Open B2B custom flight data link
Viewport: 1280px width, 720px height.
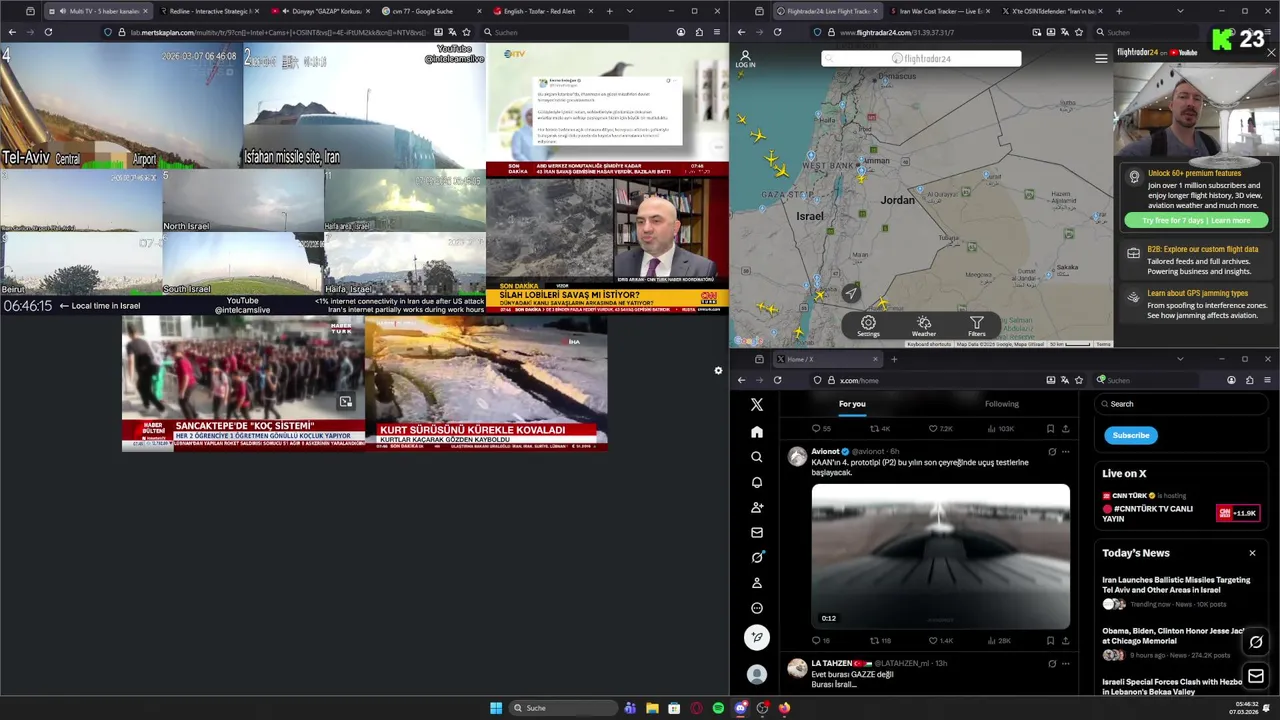[x=1203, y=249]
